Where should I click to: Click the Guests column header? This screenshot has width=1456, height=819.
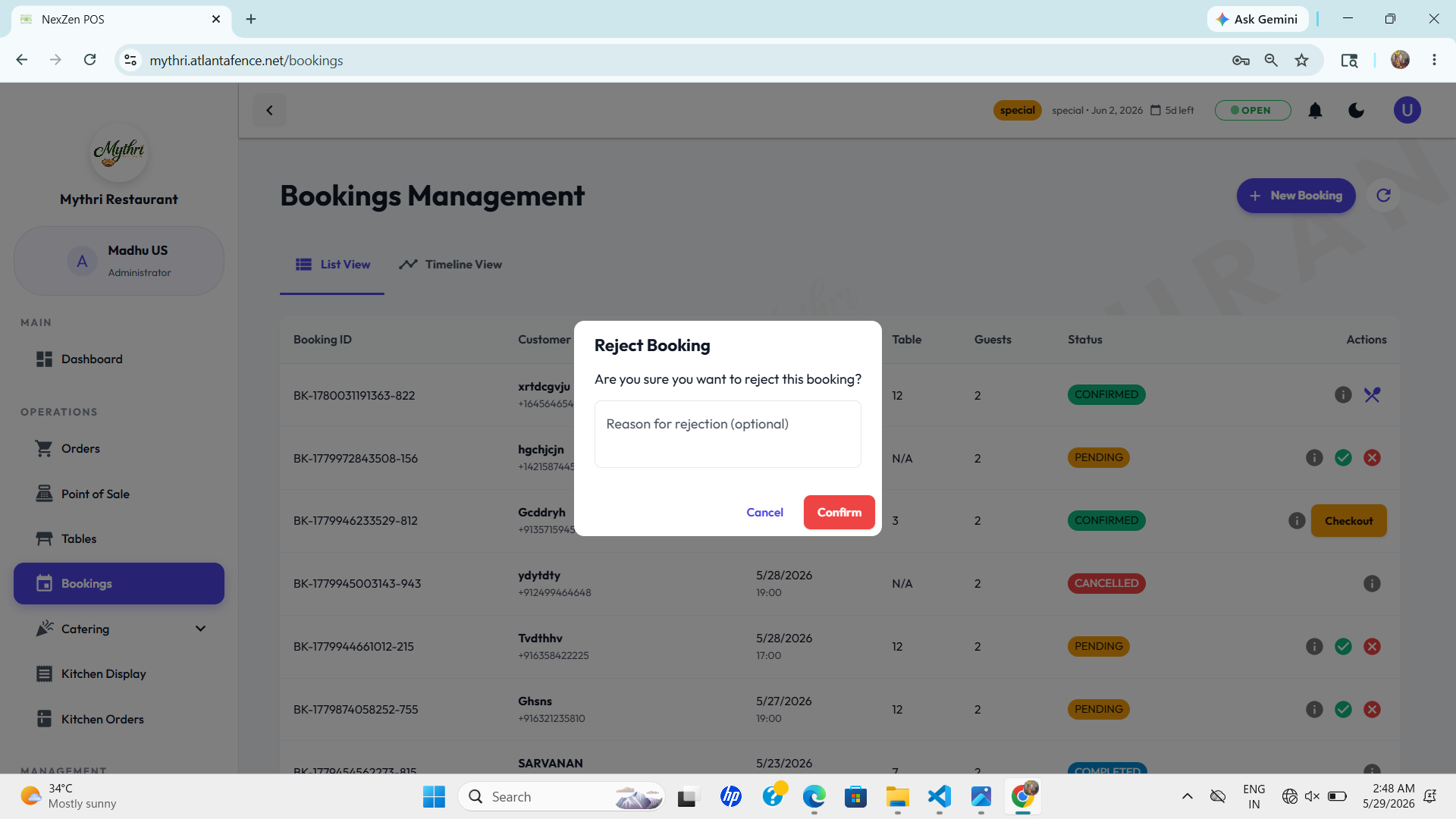pyautogui.click(x=993, y=340)
